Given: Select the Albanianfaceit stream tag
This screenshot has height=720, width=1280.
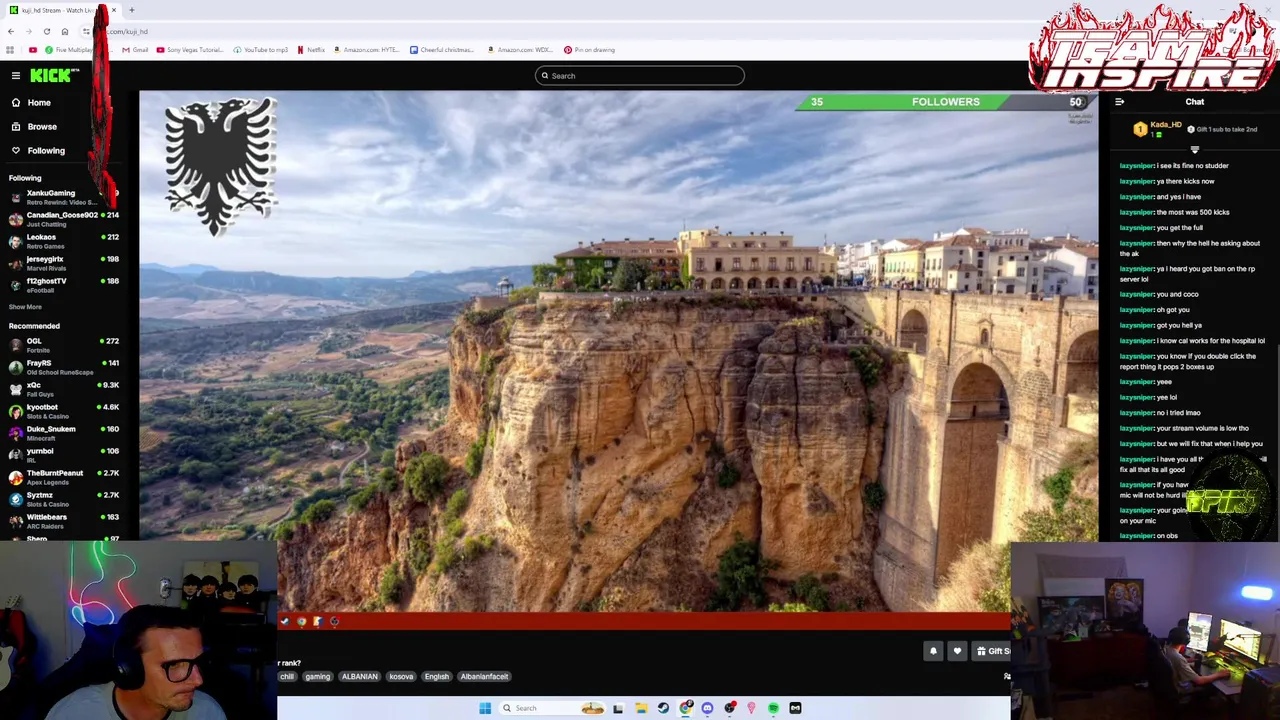Looking at the screenshot, I should pos(484,677).
